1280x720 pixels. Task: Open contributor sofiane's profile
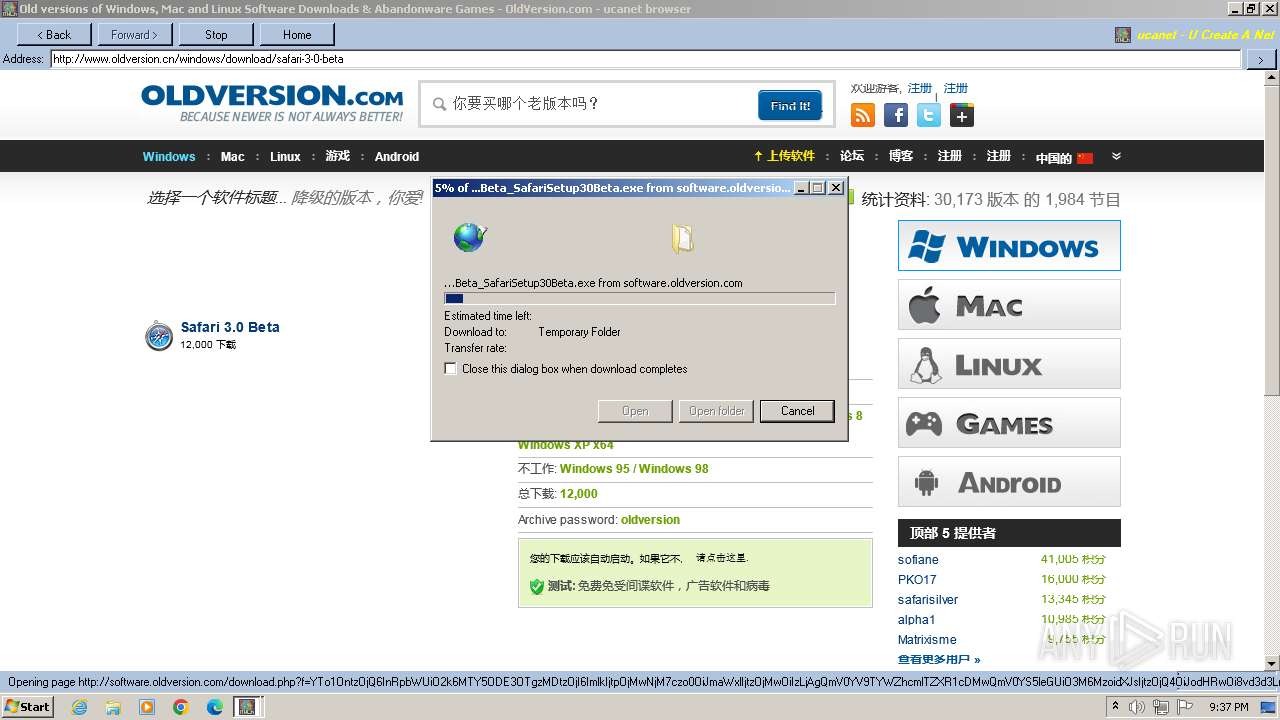click(918, 560)
